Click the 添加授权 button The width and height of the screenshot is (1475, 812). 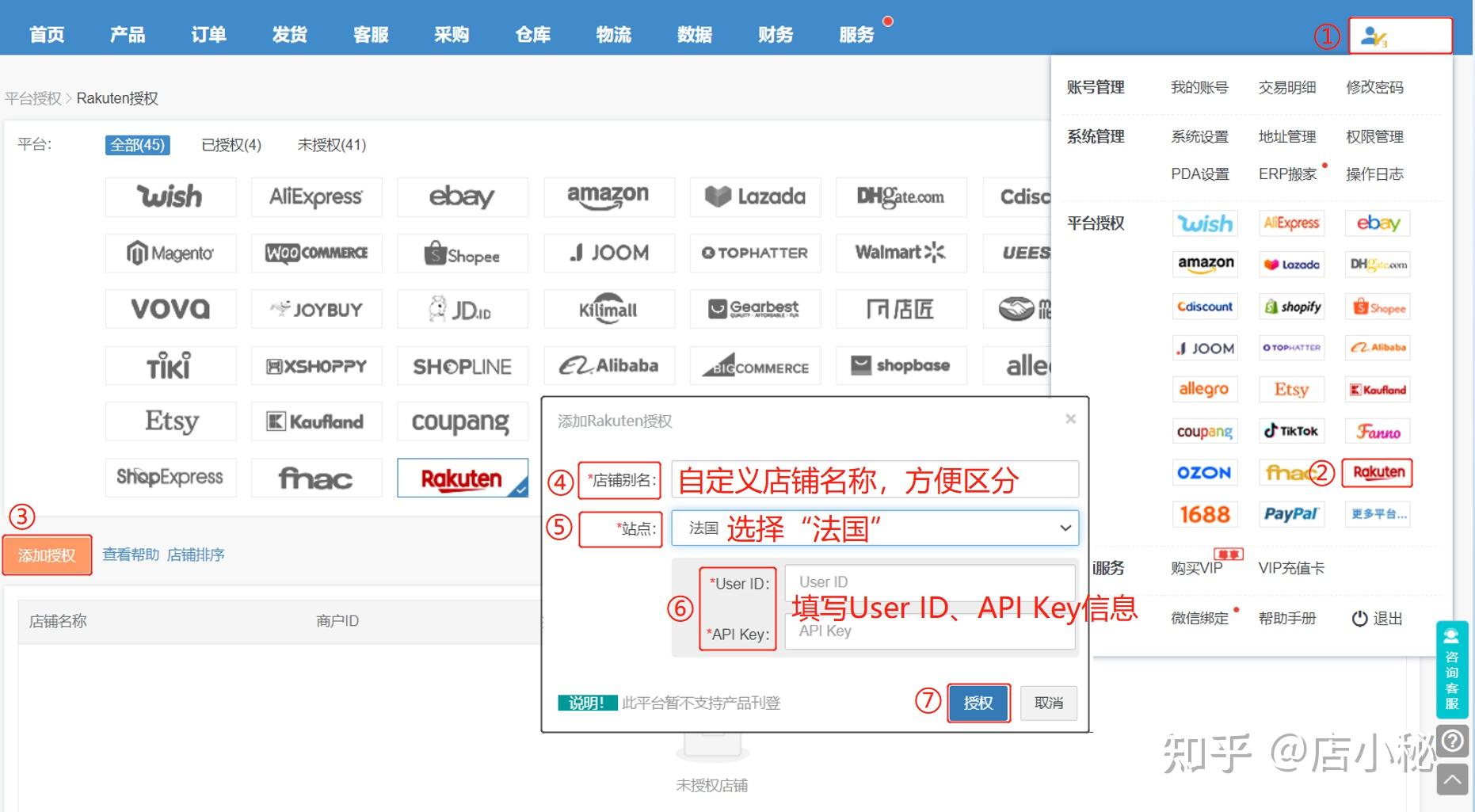[x=47, y=555]
